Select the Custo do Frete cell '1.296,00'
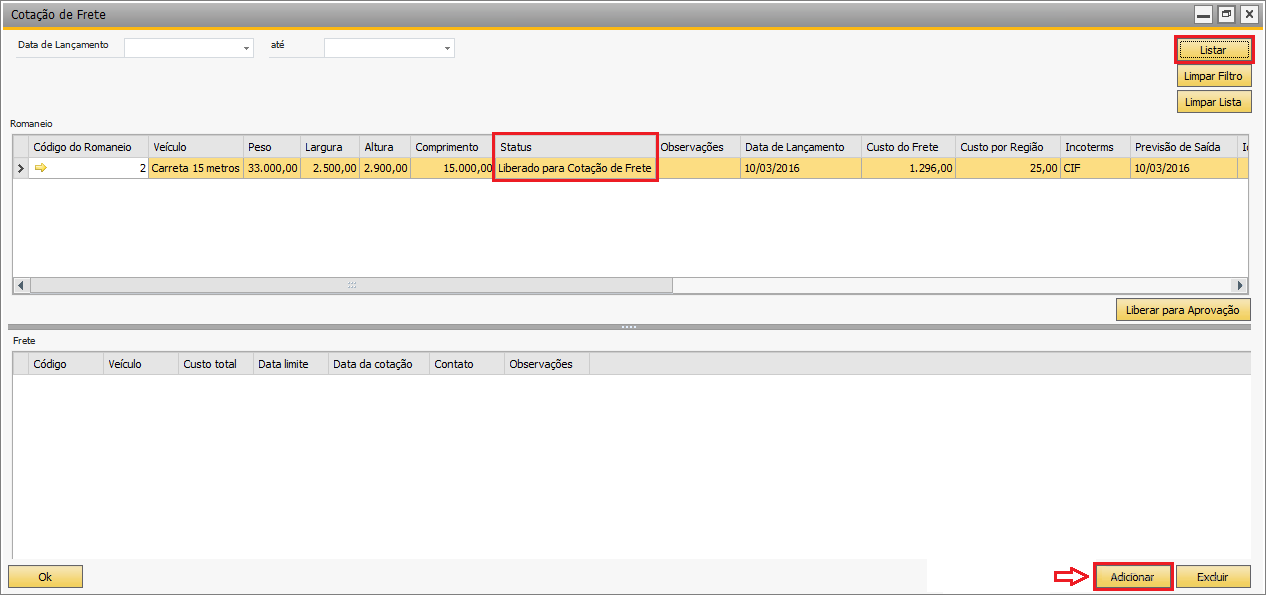 [x=908, y=169]
